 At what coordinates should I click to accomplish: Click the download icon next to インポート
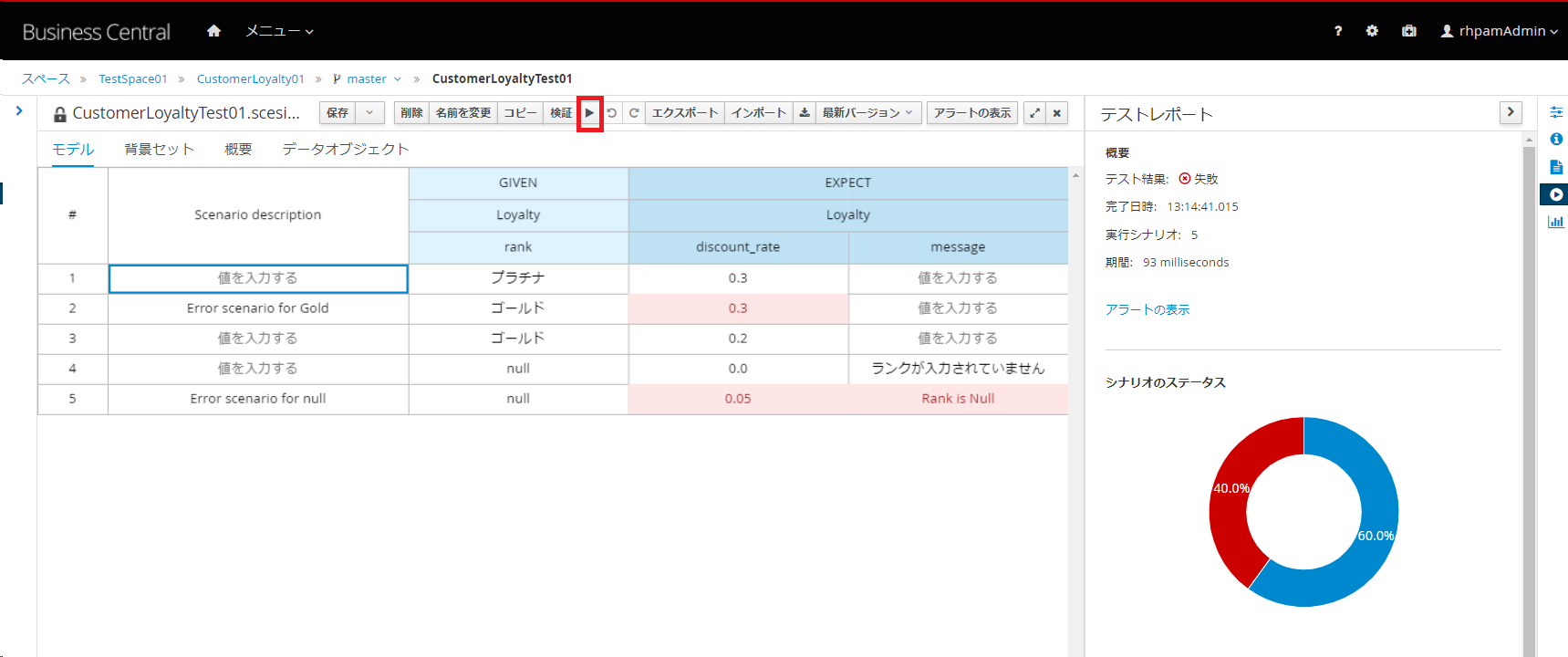(x=805, y=113)
